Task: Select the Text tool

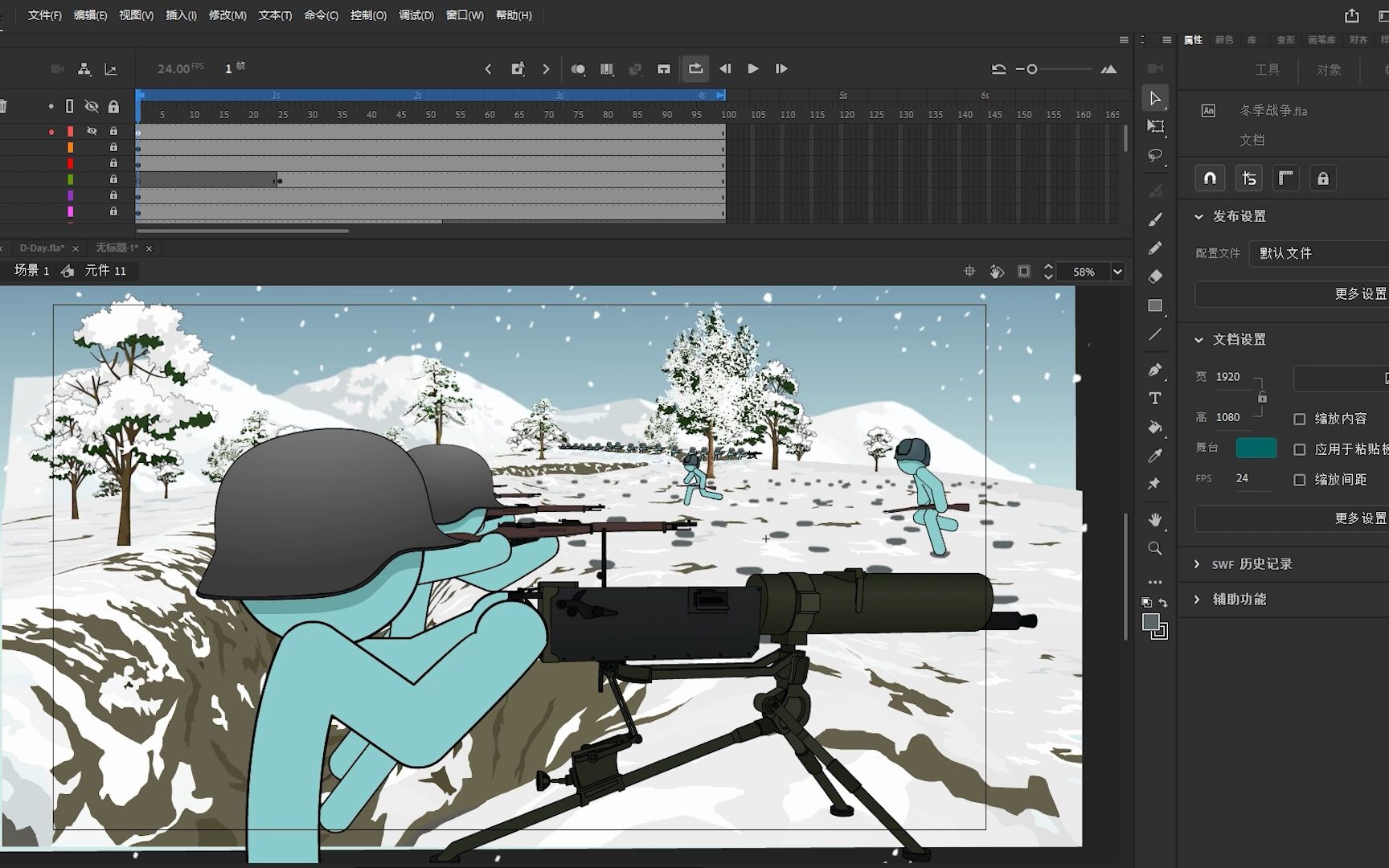Action: 1155,399
